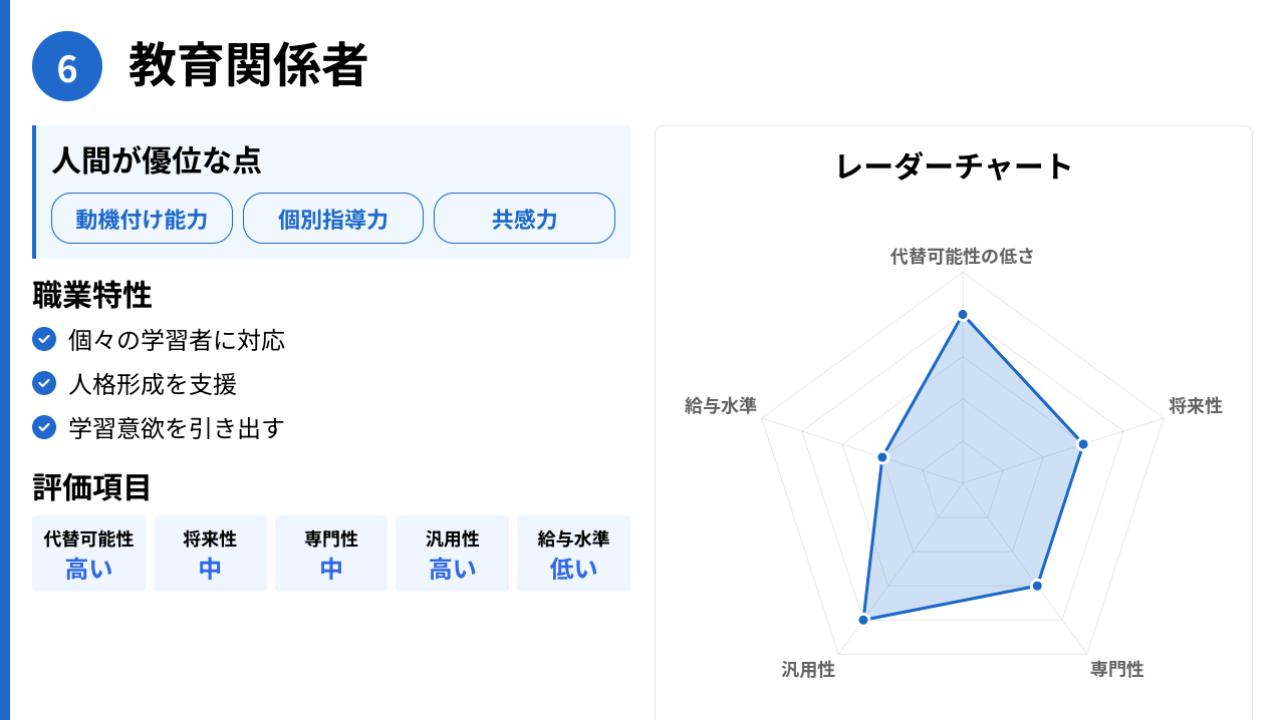This screenshot has height=720, width=1280.
Task: Click the 教育関係者 slide heading
Action: (248, 67)
